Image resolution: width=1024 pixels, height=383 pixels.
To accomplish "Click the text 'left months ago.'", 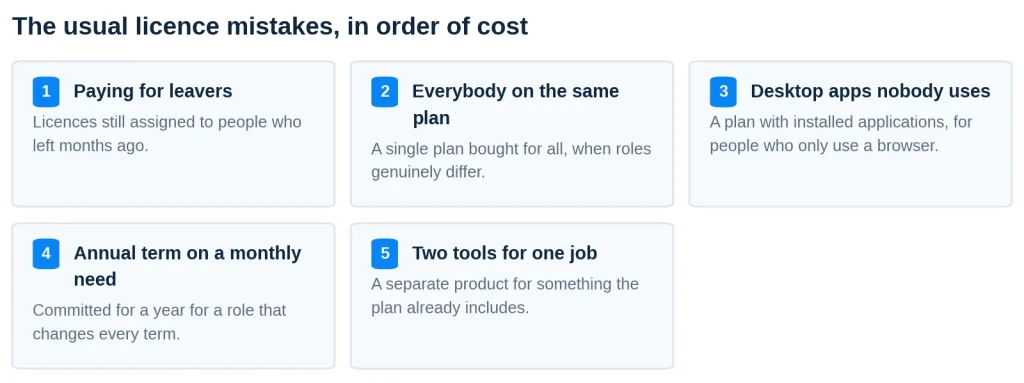I will click(91, 145).
